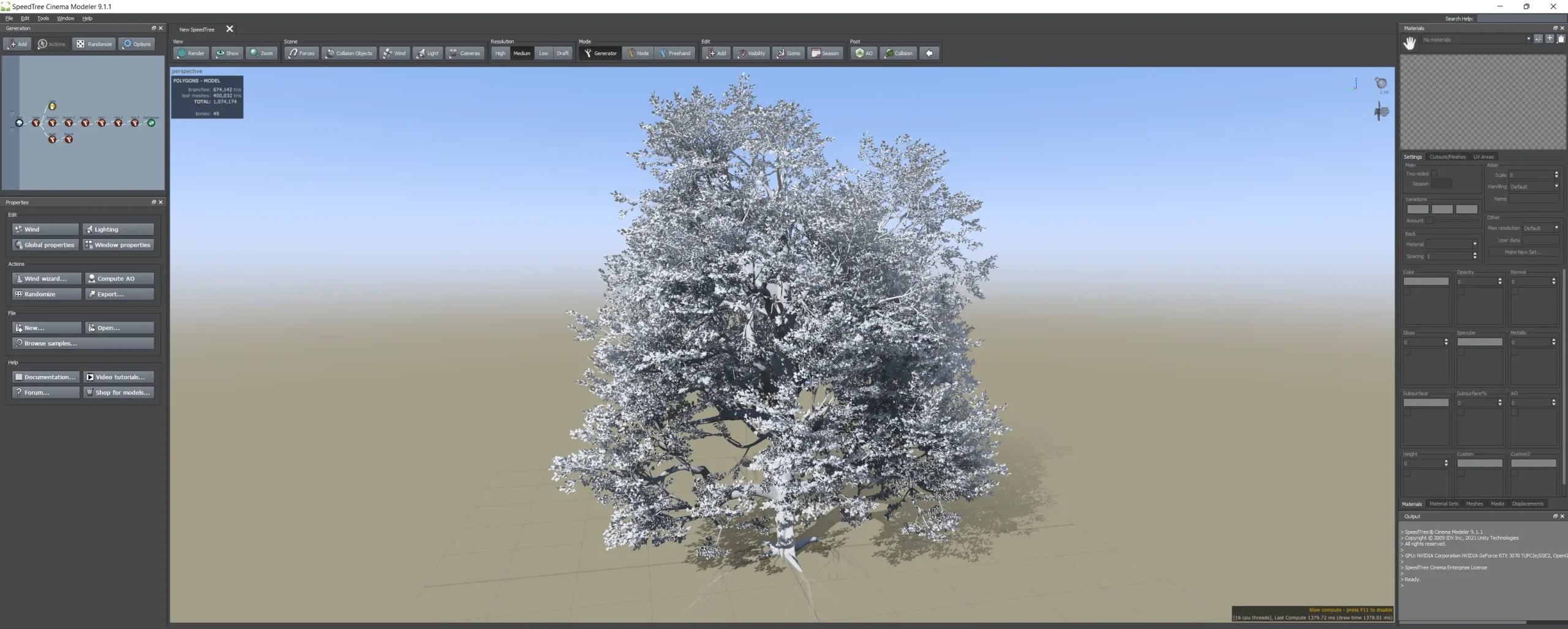Open the Tools menu

(x=43, y=18)
